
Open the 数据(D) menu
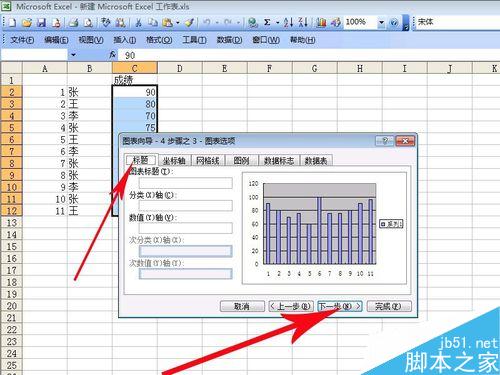229,40
